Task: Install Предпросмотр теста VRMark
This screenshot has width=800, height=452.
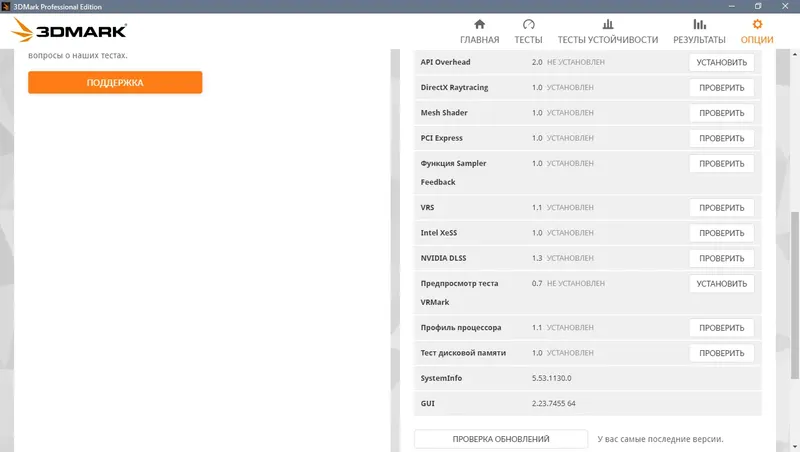Action: point(721,284)
